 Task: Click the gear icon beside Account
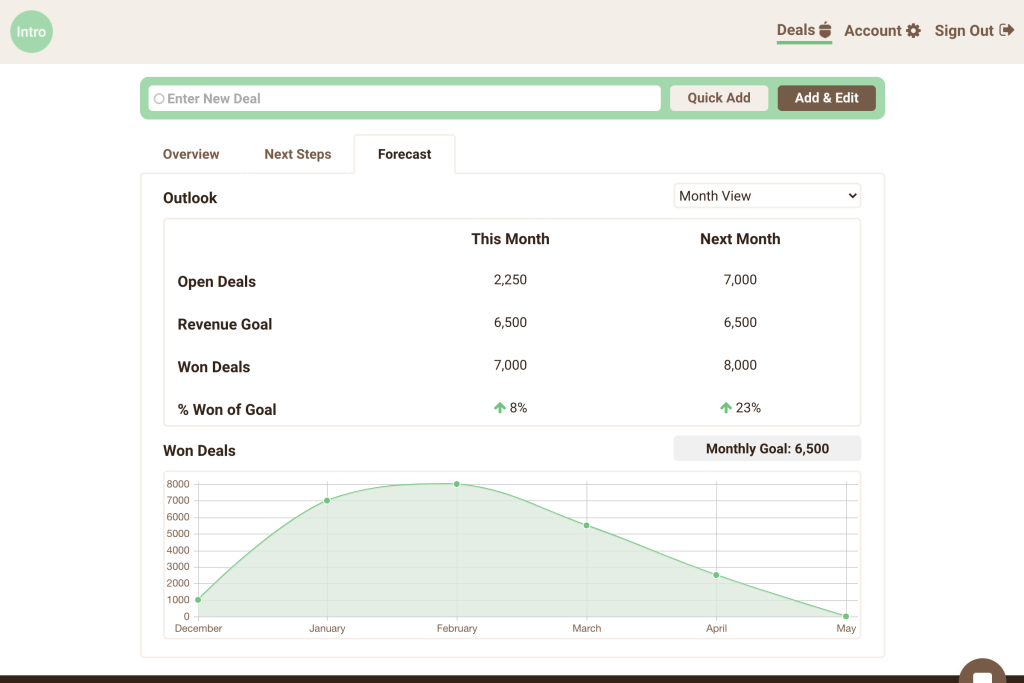point(914,31)
